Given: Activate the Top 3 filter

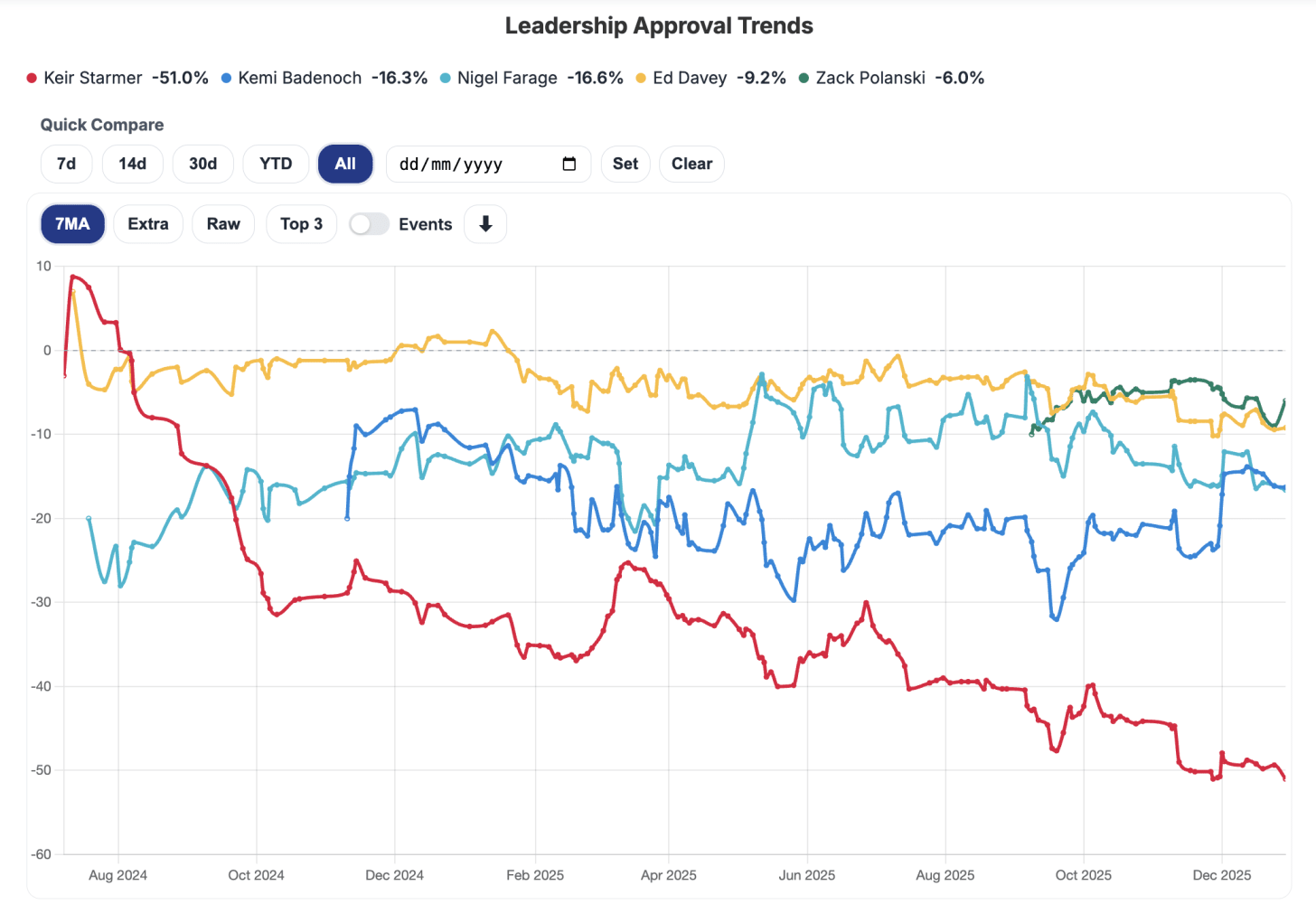Looking at the screenshot, I should pyautogui.click(x=301, y=223).
